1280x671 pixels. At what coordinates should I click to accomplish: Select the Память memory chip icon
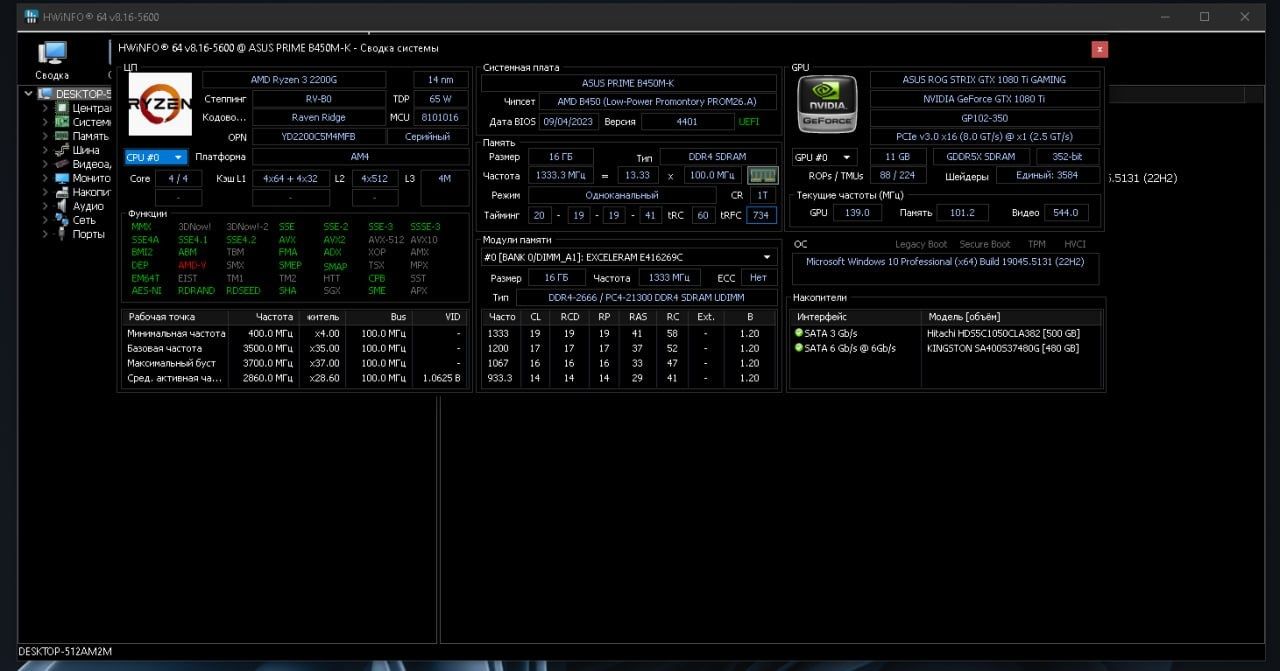click(x=62, y=136)
